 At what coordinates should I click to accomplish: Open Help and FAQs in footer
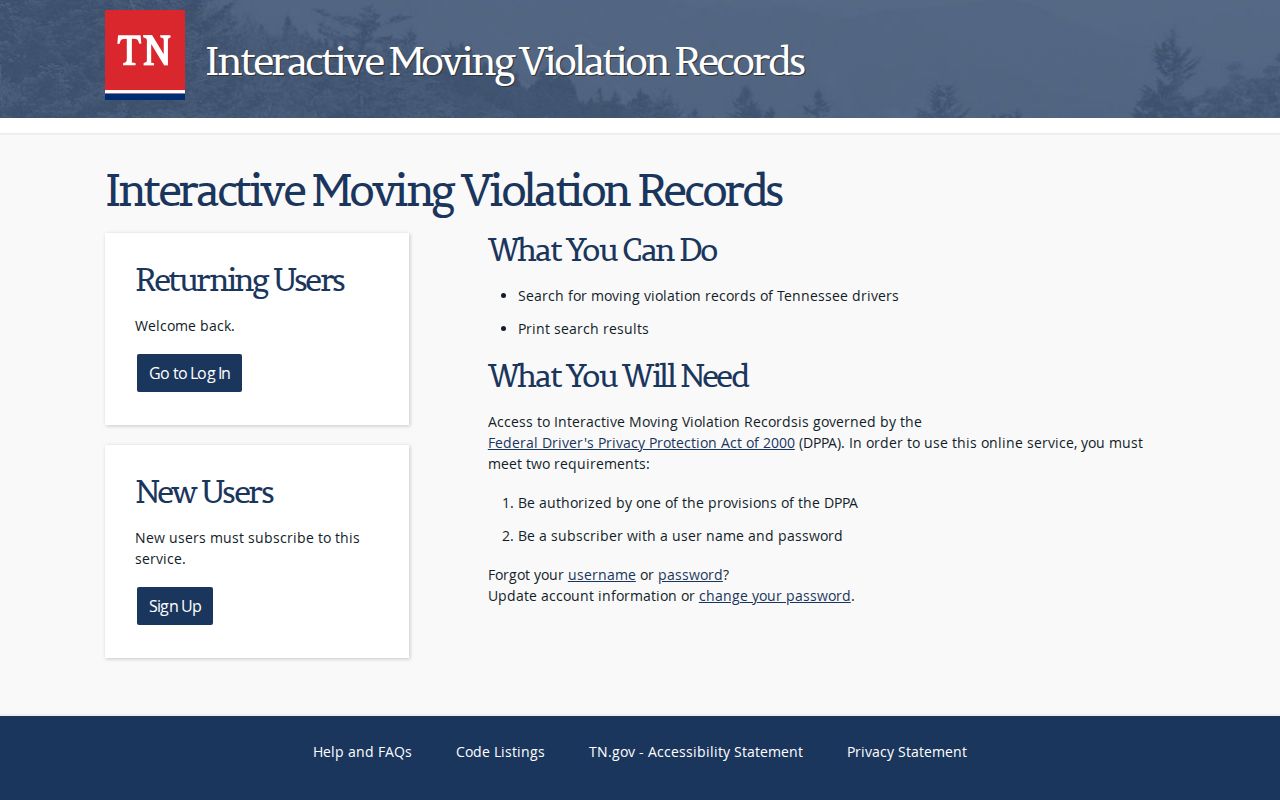362,752
